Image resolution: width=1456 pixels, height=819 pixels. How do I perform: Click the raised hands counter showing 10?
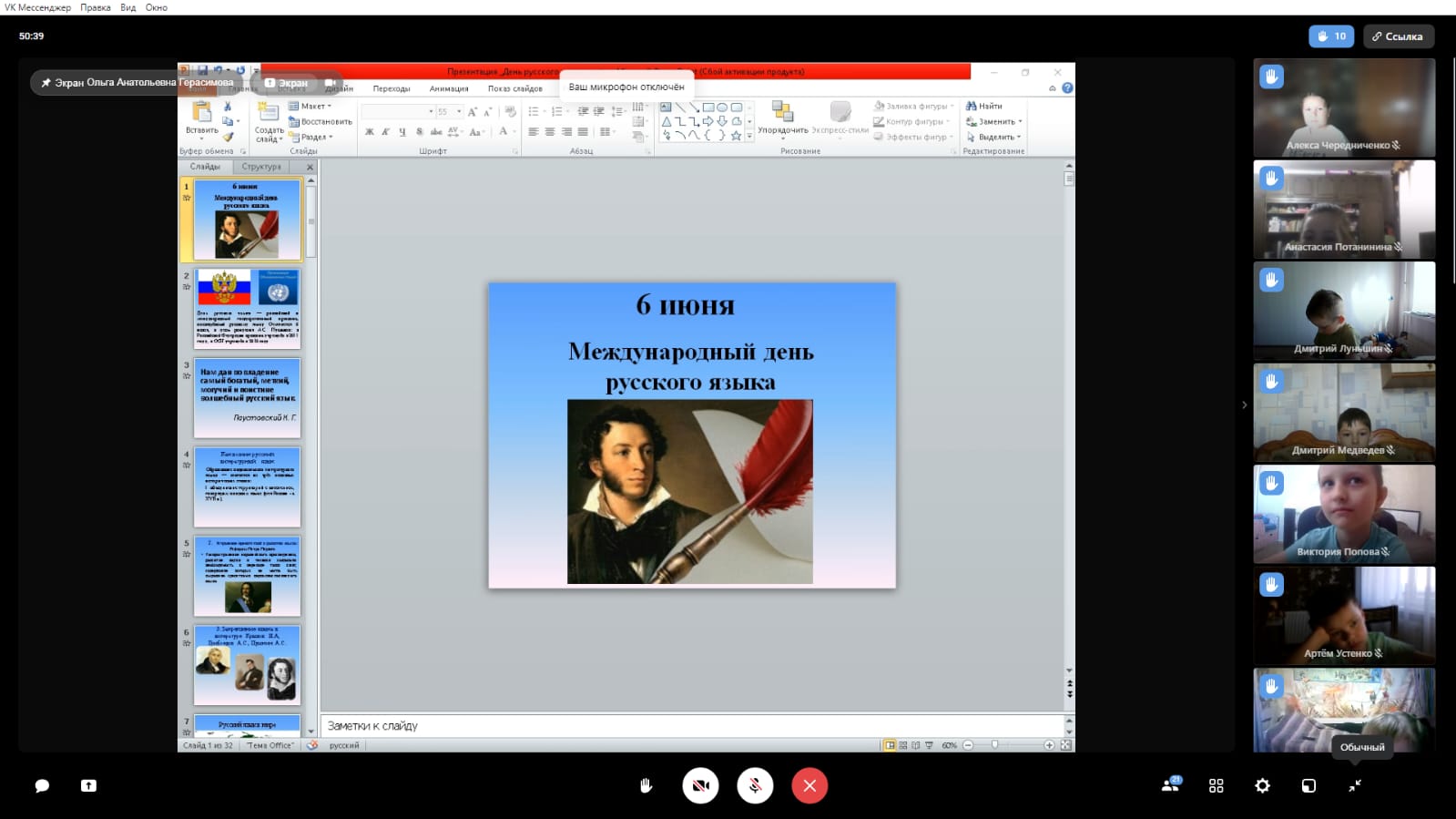[1331, 36]
